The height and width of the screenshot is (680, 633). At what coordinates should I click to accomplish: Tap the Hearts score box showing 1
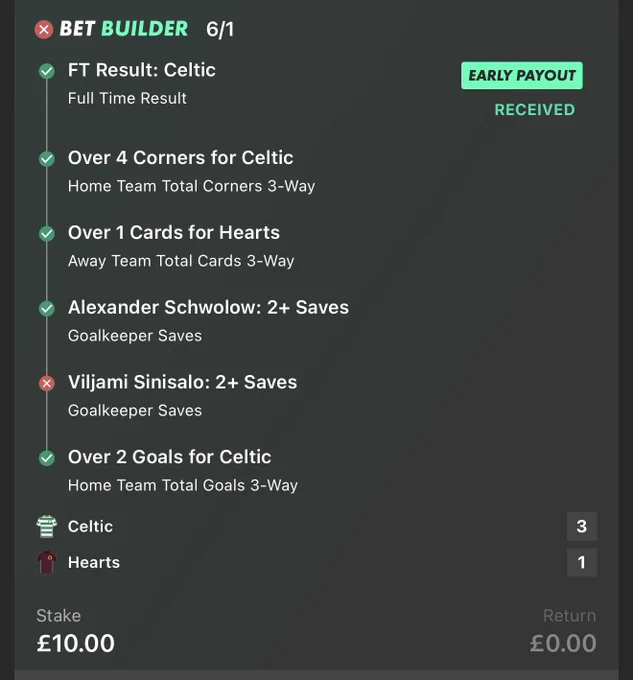582,562
